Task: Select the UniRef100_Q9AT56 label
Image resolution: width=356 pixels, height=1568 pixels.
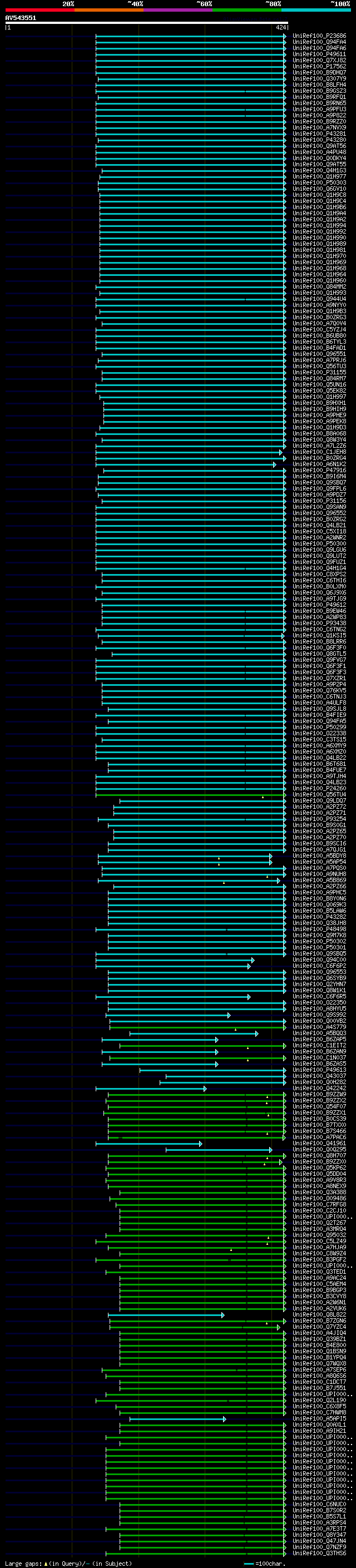Action: (319, 146)
